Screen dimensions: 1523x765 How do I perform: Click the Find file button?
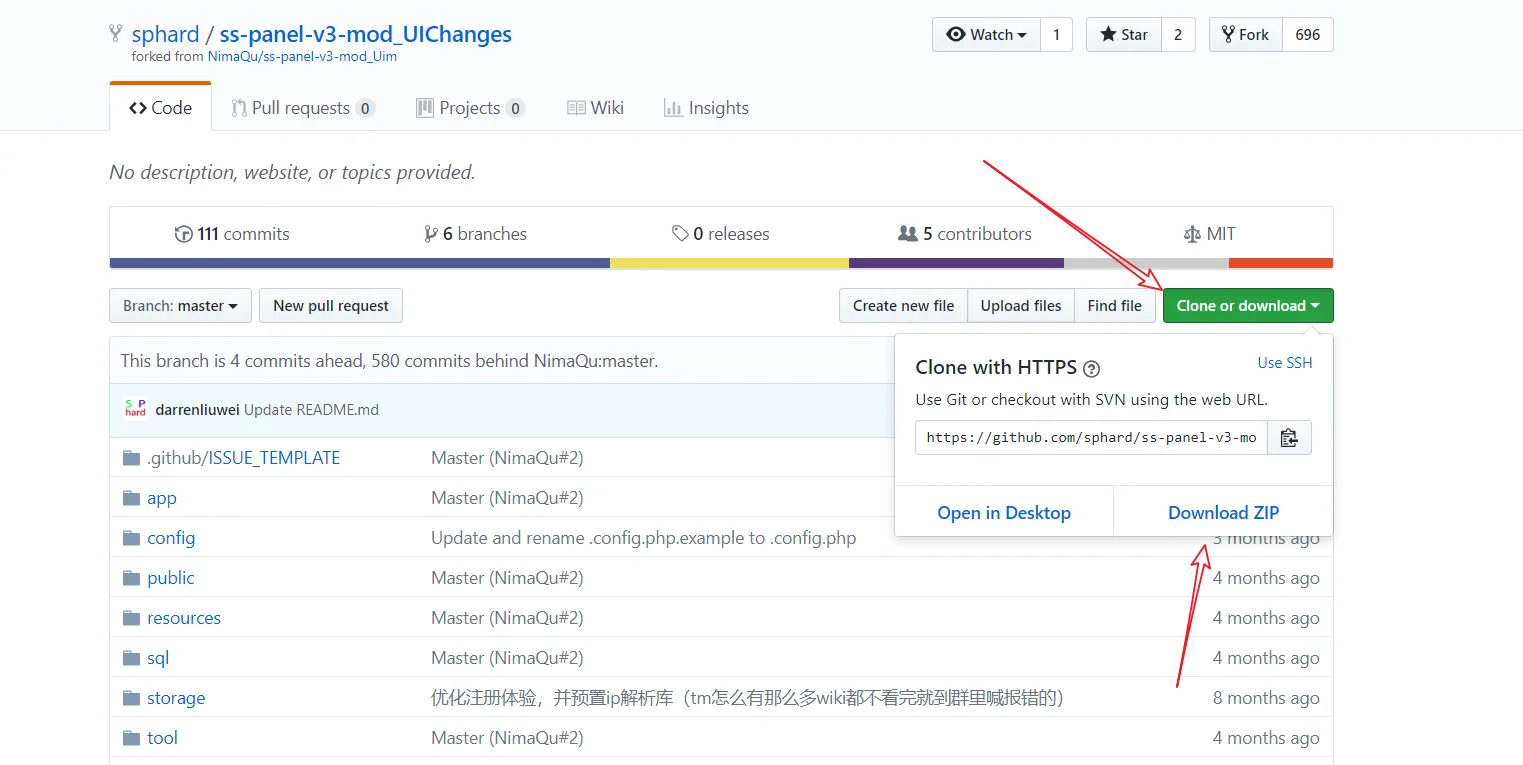click(x=1115, y=306)
